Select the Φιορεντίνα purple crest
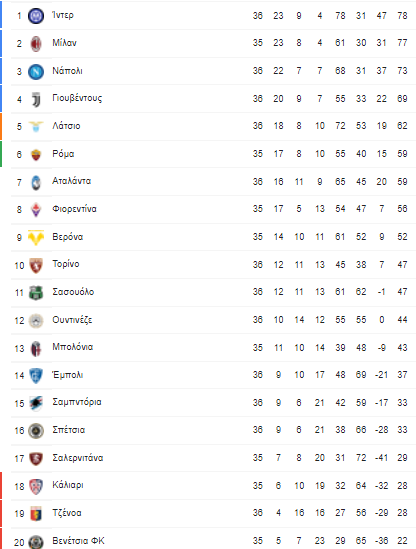 [x=36, y=210]
